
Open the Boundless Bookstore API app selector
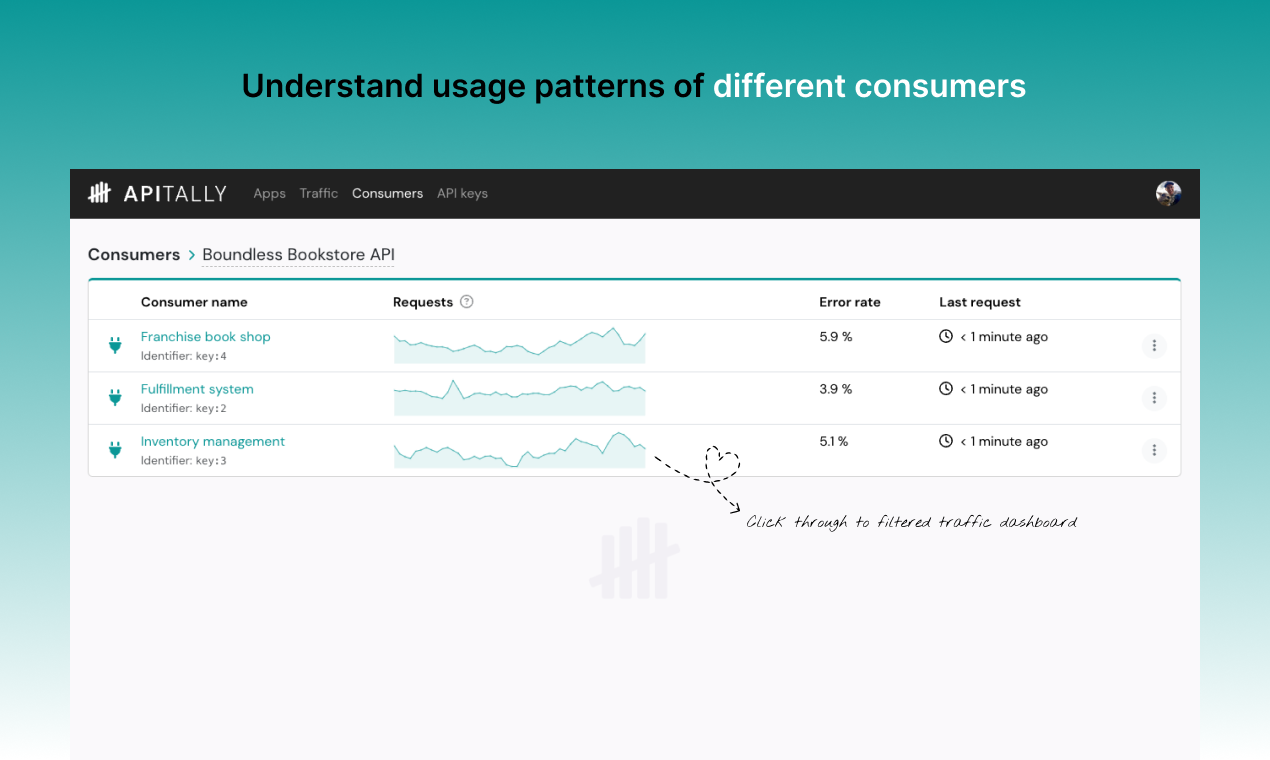pos(298,255)
